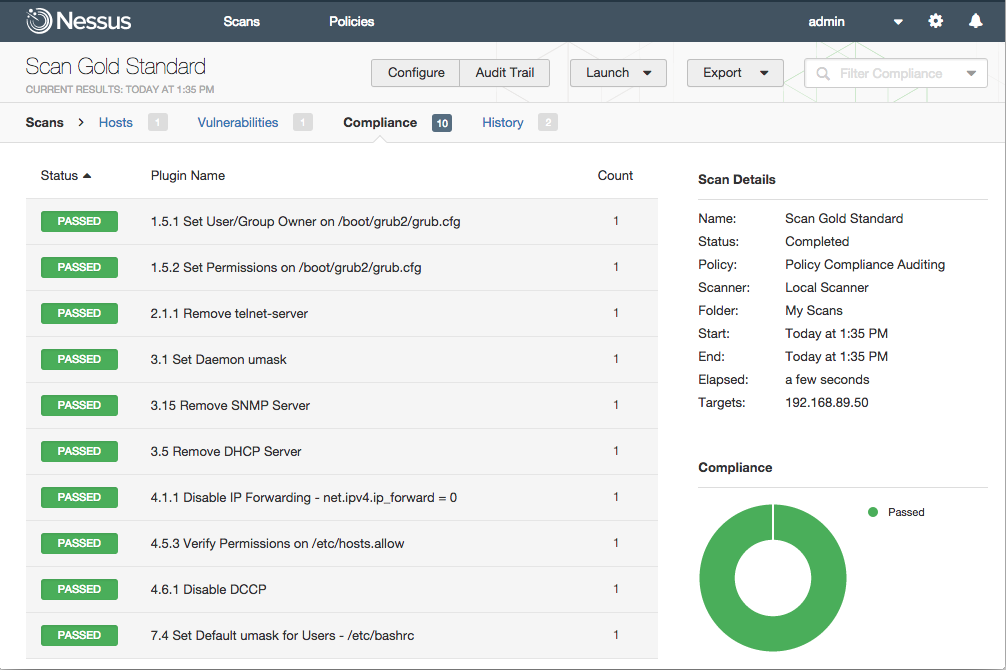Click the Passed legend label

point(906,512)
